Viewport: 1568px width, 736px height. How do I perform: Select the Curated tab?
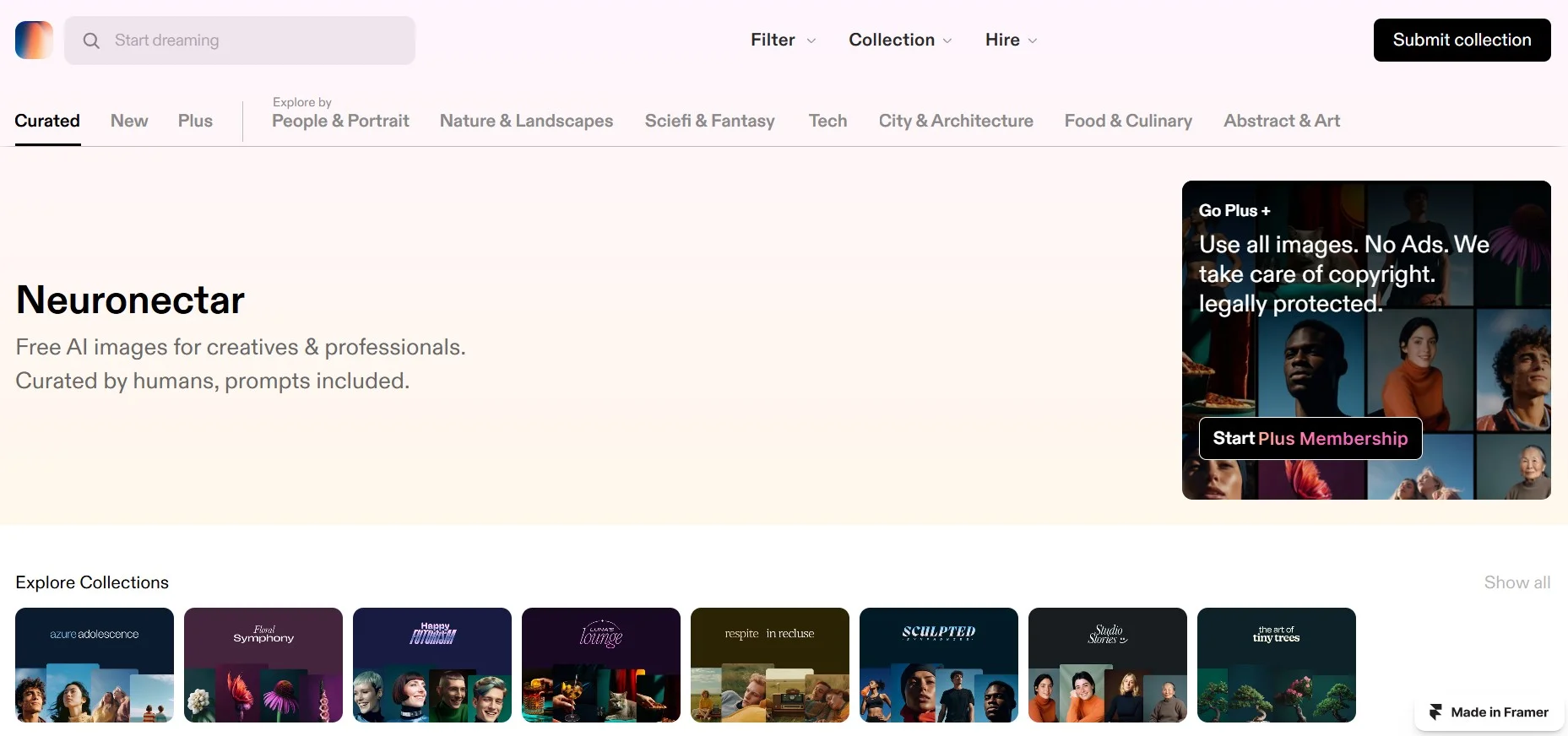pos(47,121)
